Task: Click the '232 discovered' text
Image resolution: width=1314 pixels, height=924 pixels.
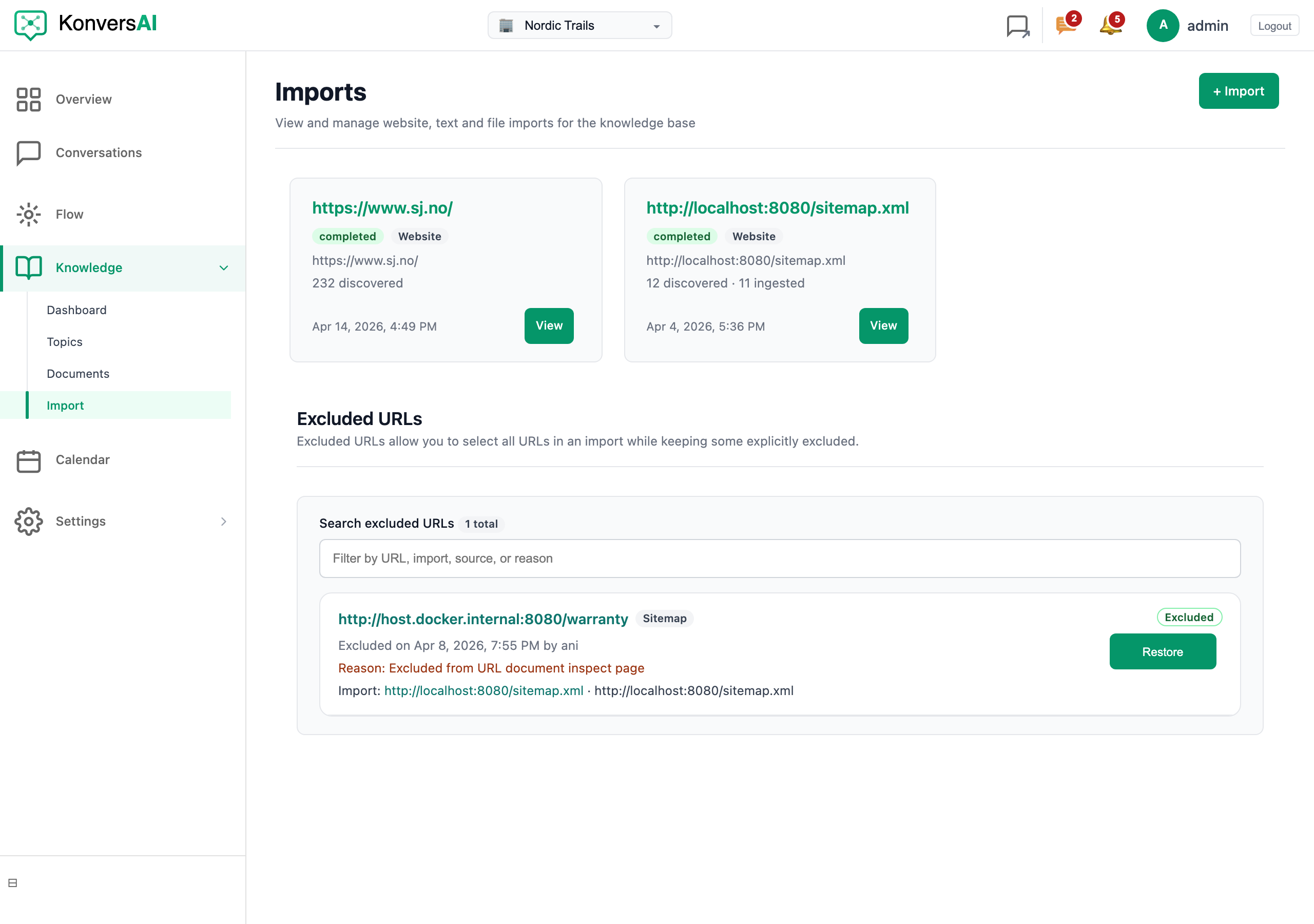Action: tap(357, 283)
